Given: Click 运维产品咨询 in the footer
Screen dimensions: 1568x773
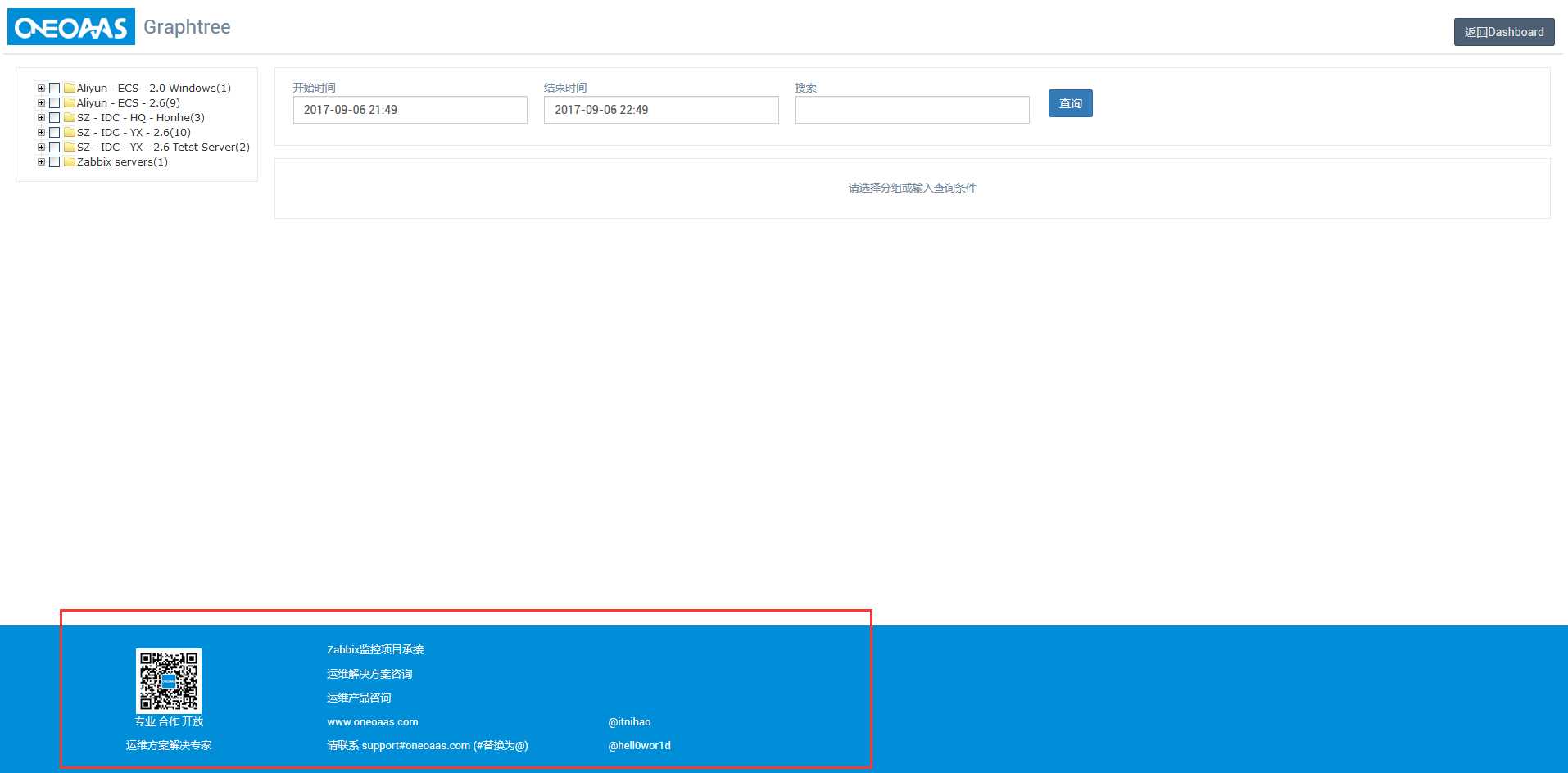Looking at the screenshot, I should click(359, 698).
